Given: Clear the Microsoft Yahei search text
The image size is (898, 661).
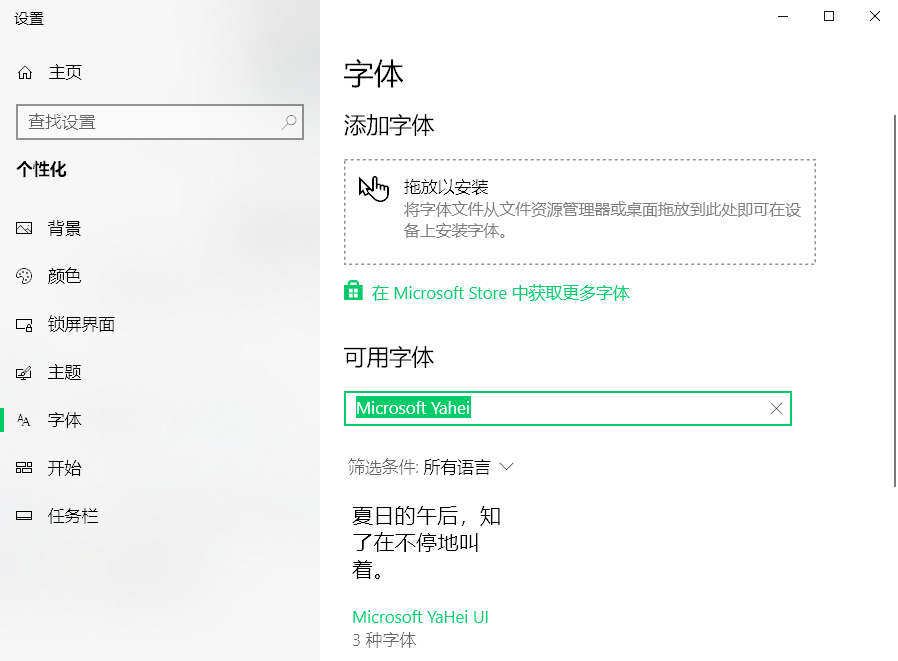Looking at the screenshot, I should coord(776,408).
